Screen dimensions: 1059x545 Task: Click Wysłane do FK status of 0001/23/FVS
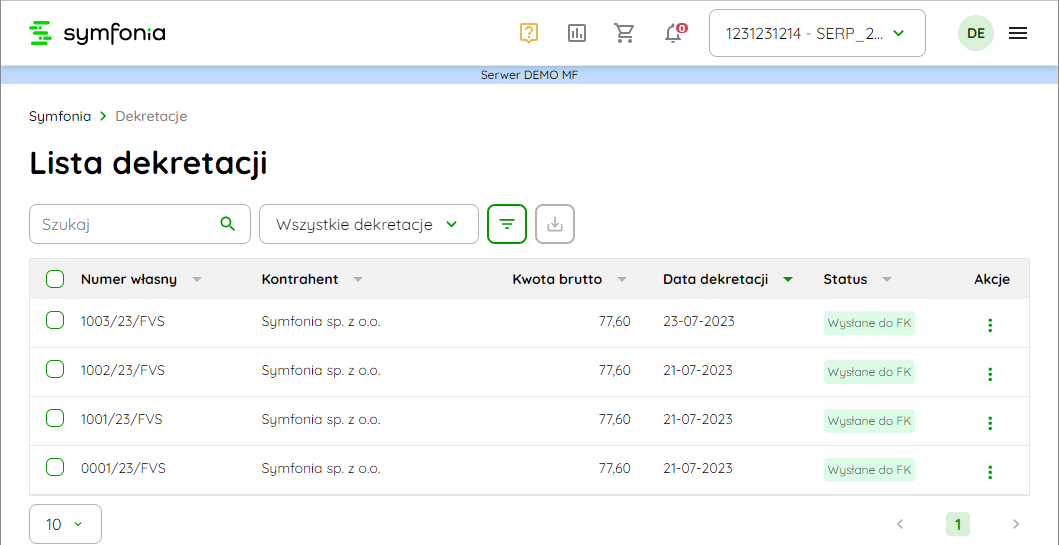tap(869, 470)
